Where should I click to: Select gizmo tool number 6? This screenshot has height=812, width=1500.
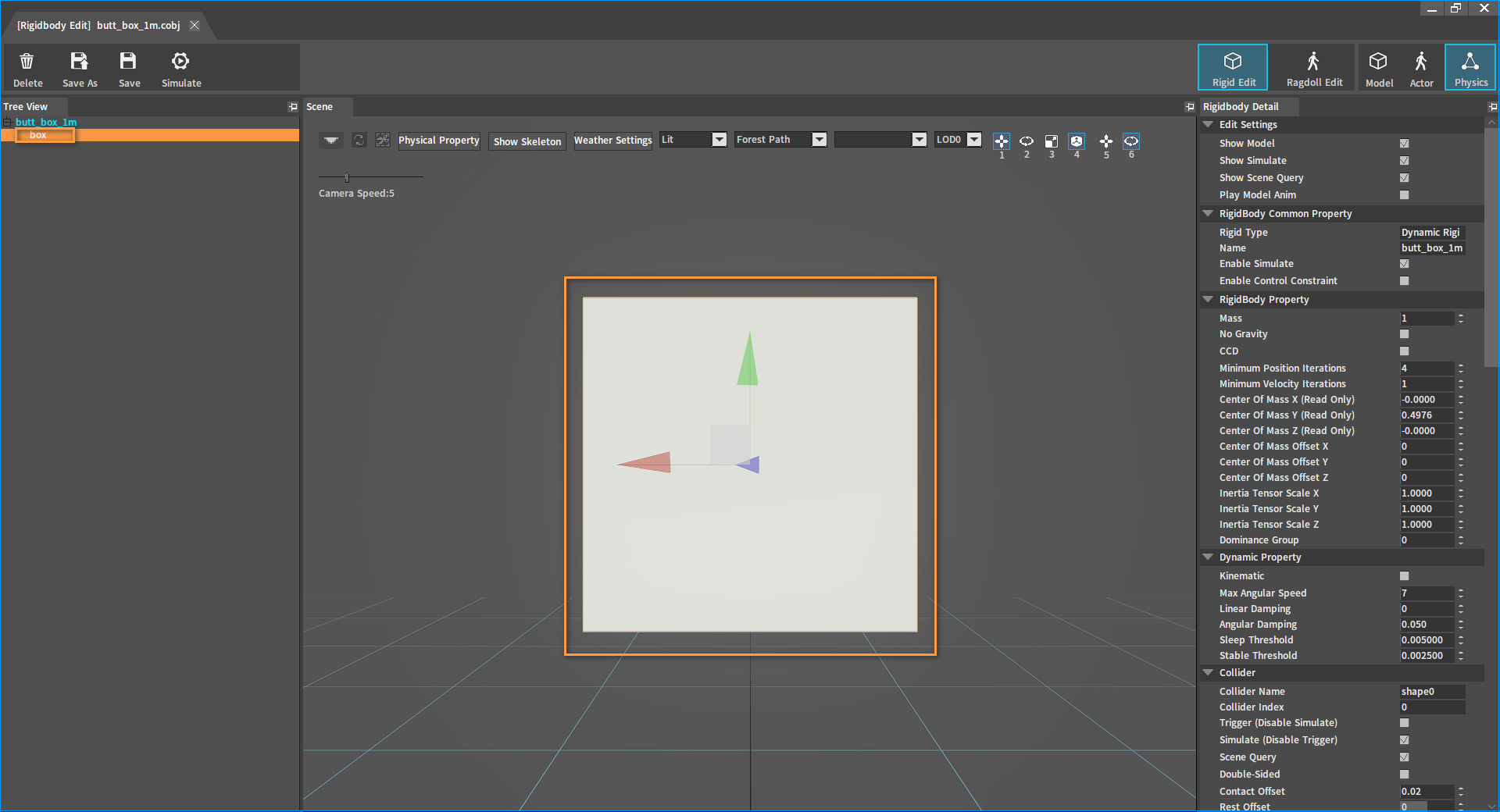(1131, 141)
